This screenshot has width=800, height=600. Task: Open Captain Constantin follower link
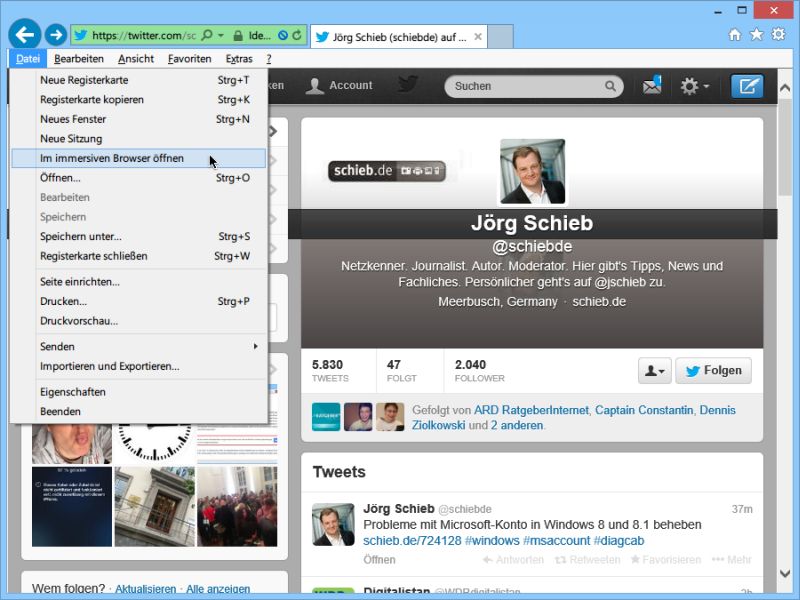coord(644,410)
